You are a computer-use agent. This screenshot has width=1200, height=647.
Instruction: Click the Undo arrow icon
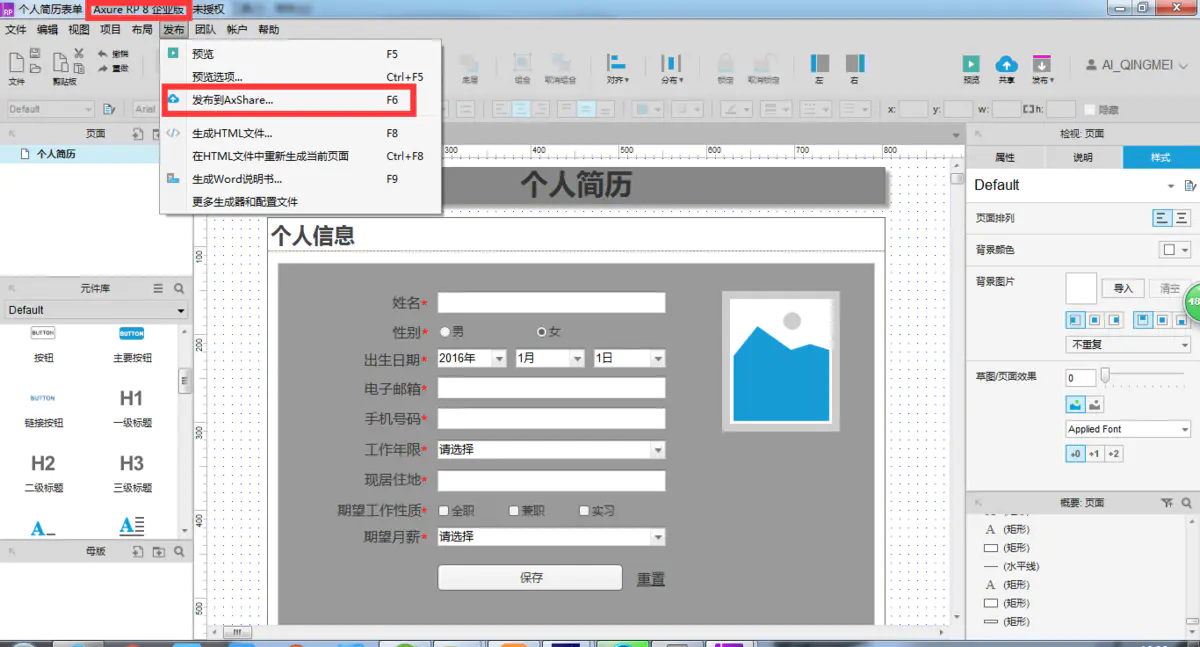pos(103,53)
